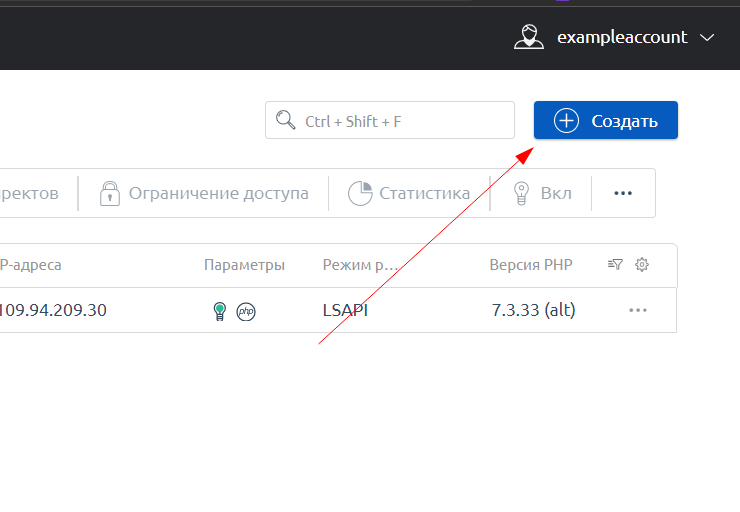The height and width of the screenshot is (512, 740).
Task: Click the user avatar icon
Action: (x=529, y=37)
